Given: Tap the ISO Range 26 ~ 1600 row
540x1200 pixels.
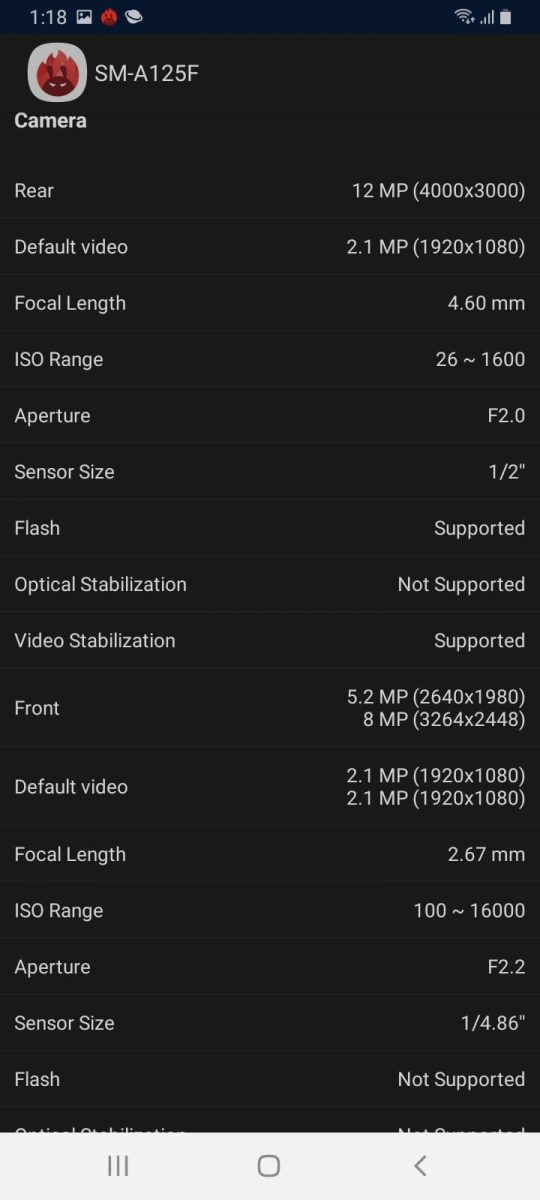Looking at the screenshot, I should click(270, 359).
